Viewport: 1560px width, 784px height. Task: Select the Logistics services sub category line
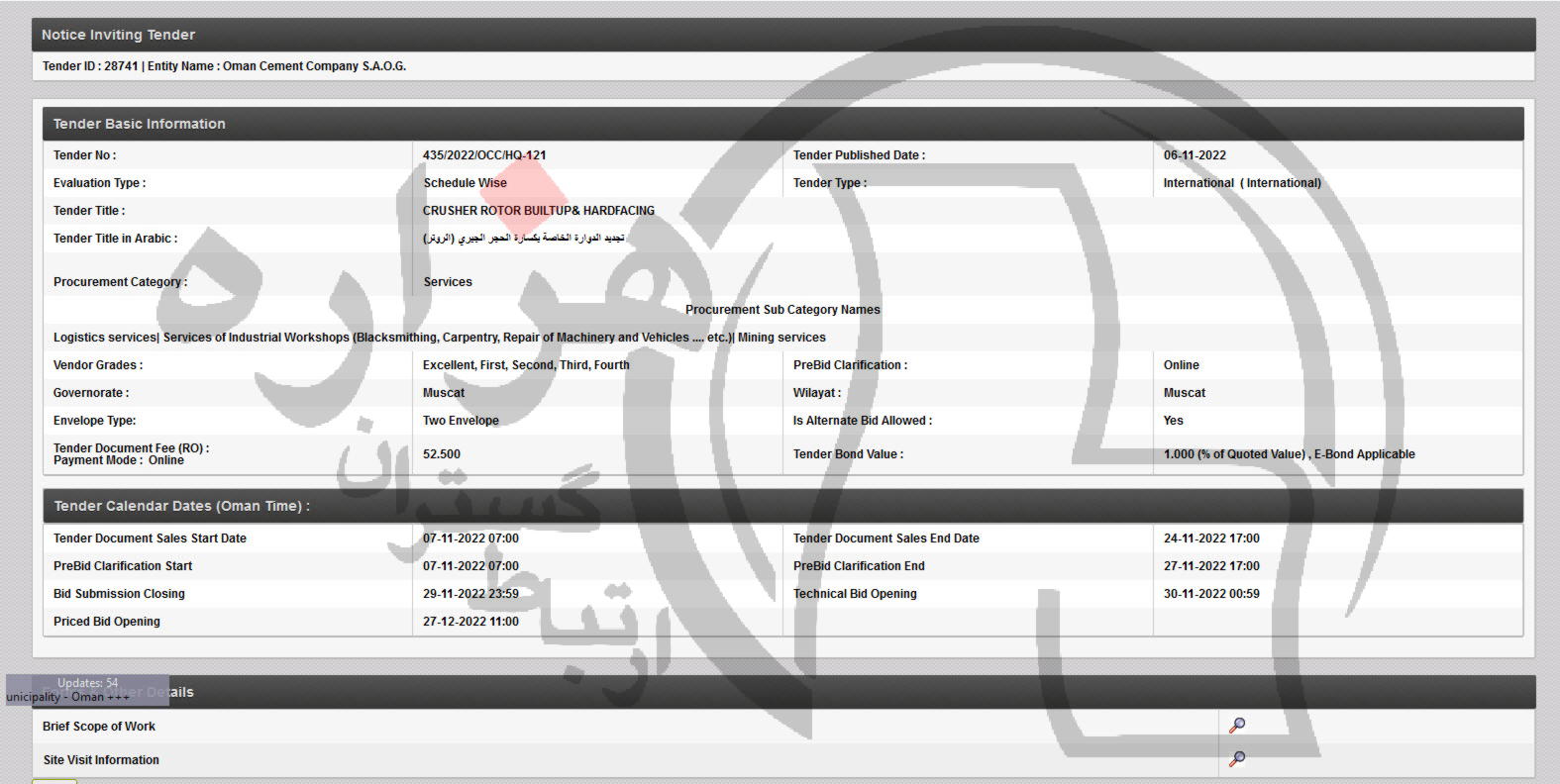point(440,338)
